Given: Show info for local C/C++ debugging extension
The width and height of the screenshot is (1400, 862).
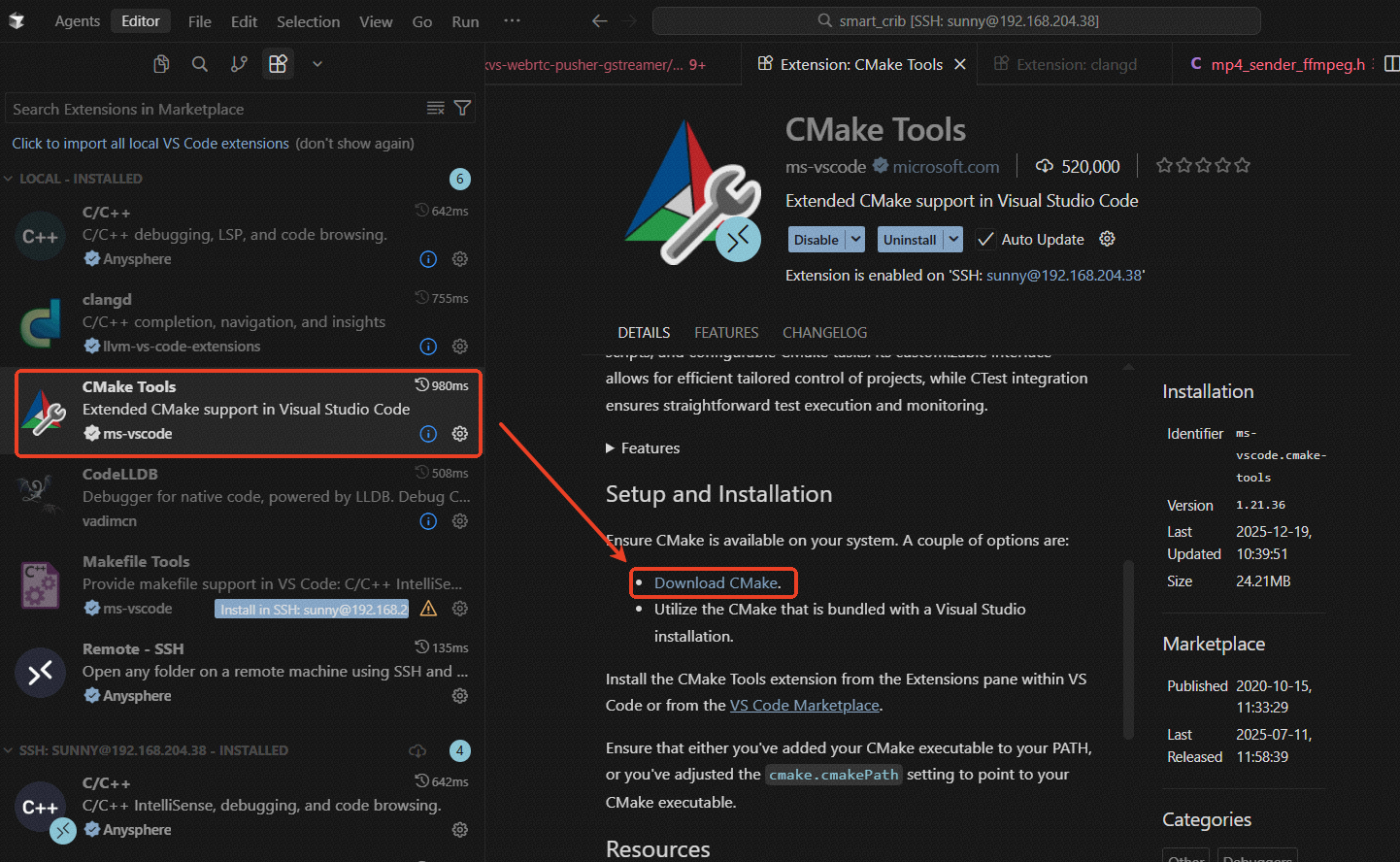Looking at the screenshot, I should pos(428,259).
